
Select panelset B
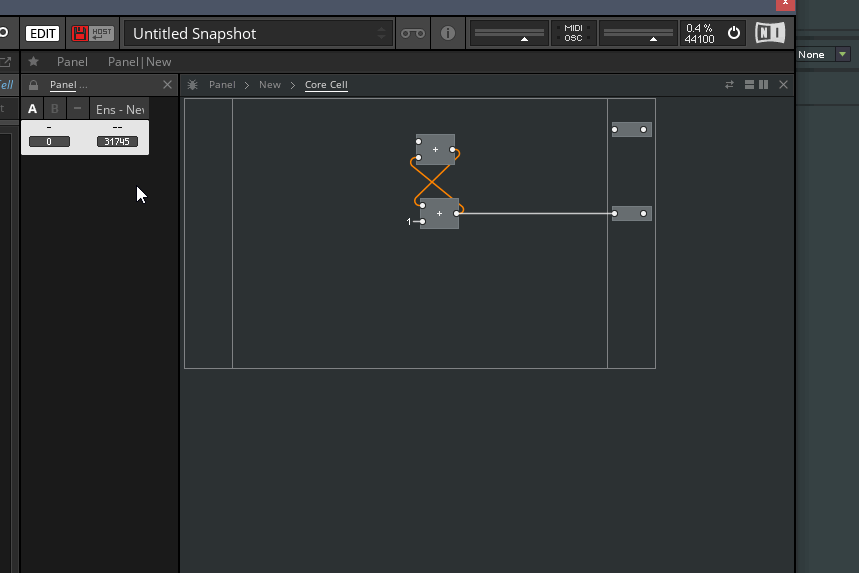click(55, 109)
